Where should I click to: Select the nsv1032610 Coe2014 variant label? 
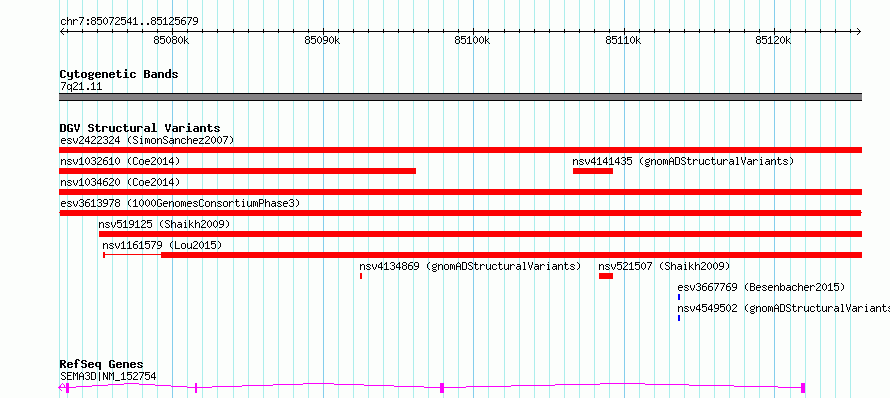coord(120,161)
